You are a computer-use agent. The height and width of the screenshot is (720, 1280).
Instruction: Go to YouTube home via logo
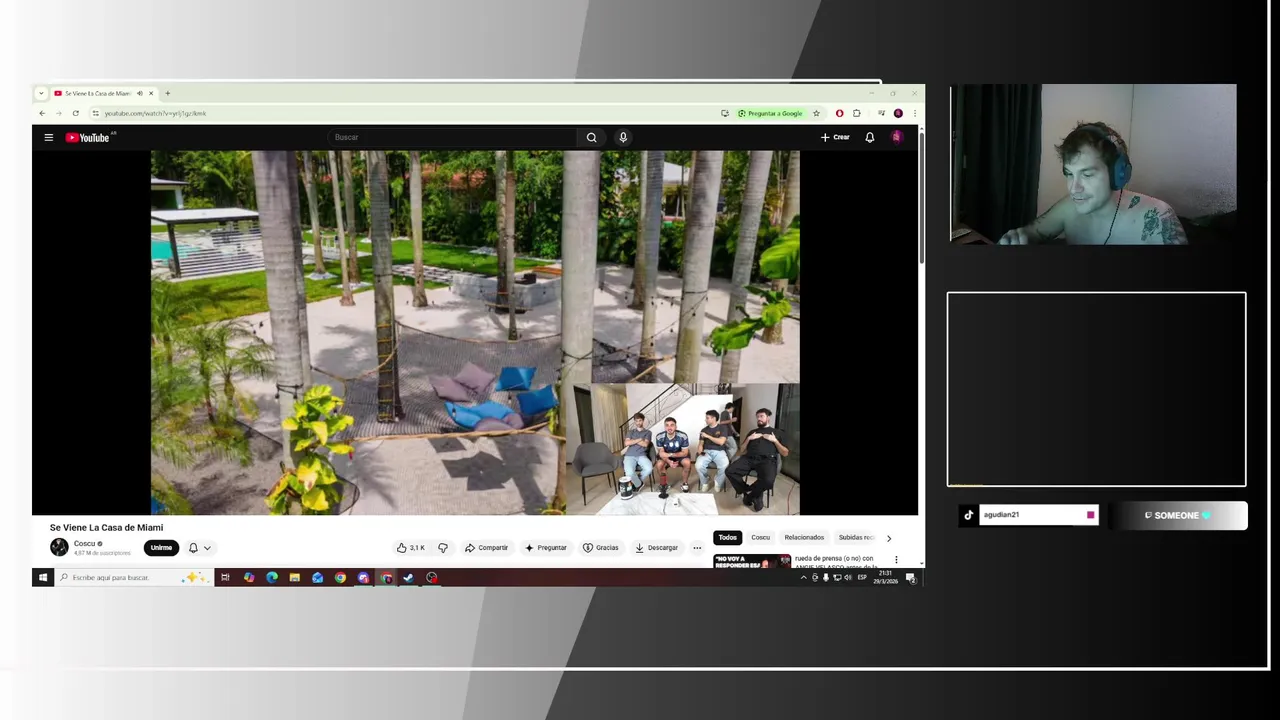click(x=88, y=137)
